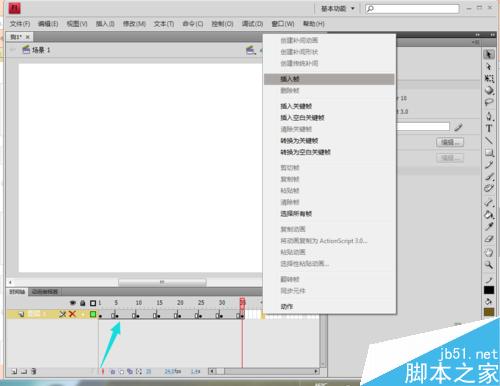Click the pencil icon beside class field
500x386 pixels.
(x=458, y=127)
